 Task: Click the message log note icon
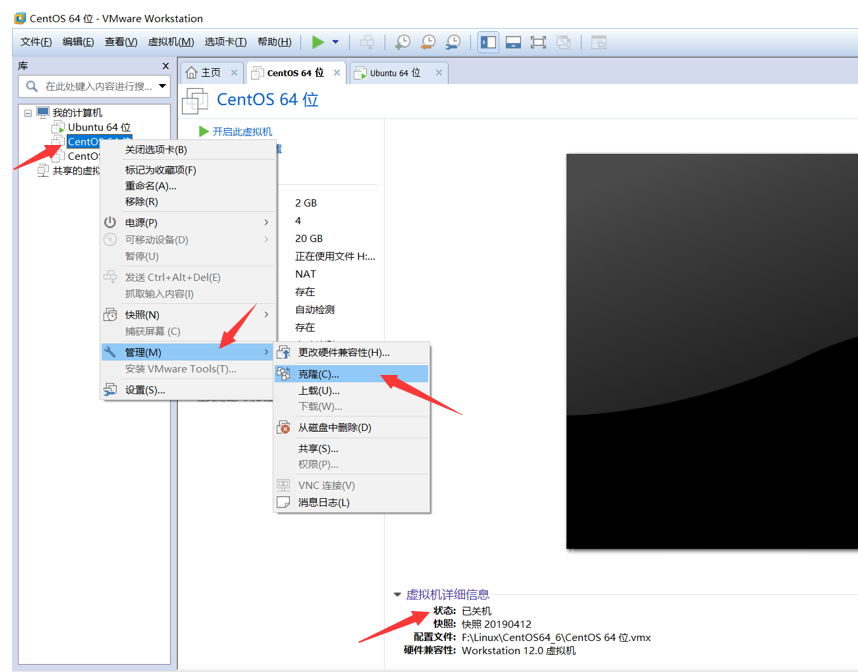click(283, 502)
